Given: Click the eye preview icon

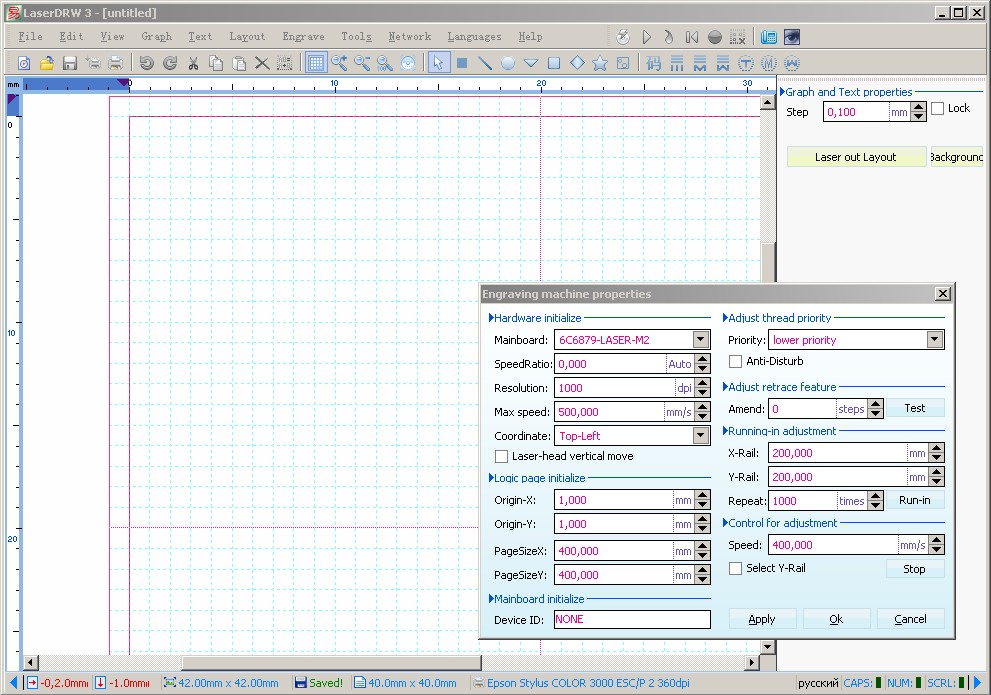Looking at the screenshot, I should 792,37.
